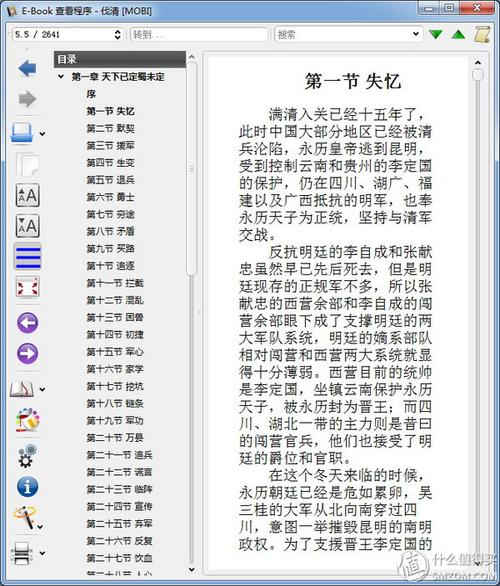This screenshot has height=586, width=500.
Task: Open the save icon dropdown arrow
Action: tap(42, 133)
